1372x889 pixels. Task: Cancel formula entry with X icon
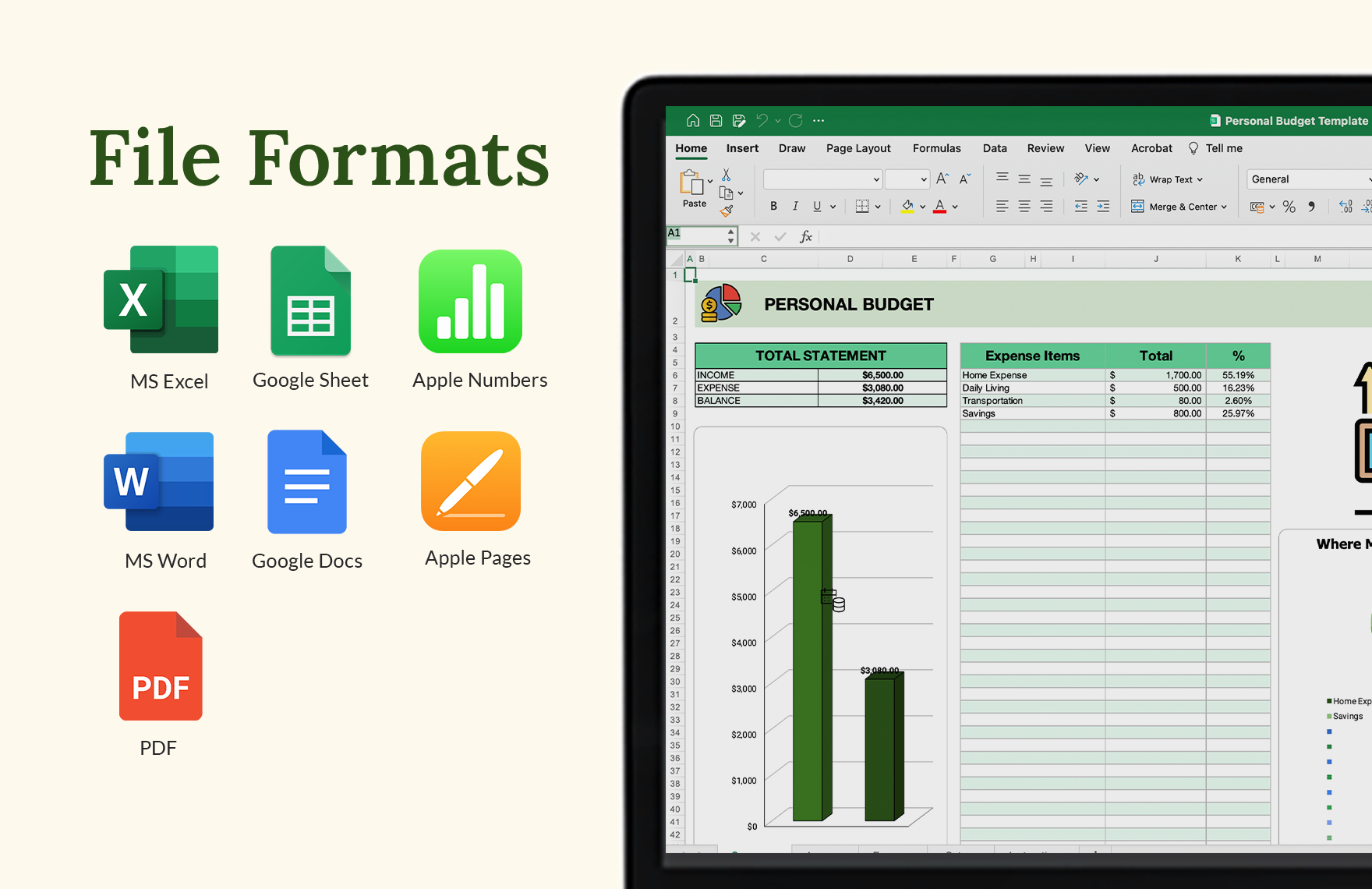pos(755,236)
